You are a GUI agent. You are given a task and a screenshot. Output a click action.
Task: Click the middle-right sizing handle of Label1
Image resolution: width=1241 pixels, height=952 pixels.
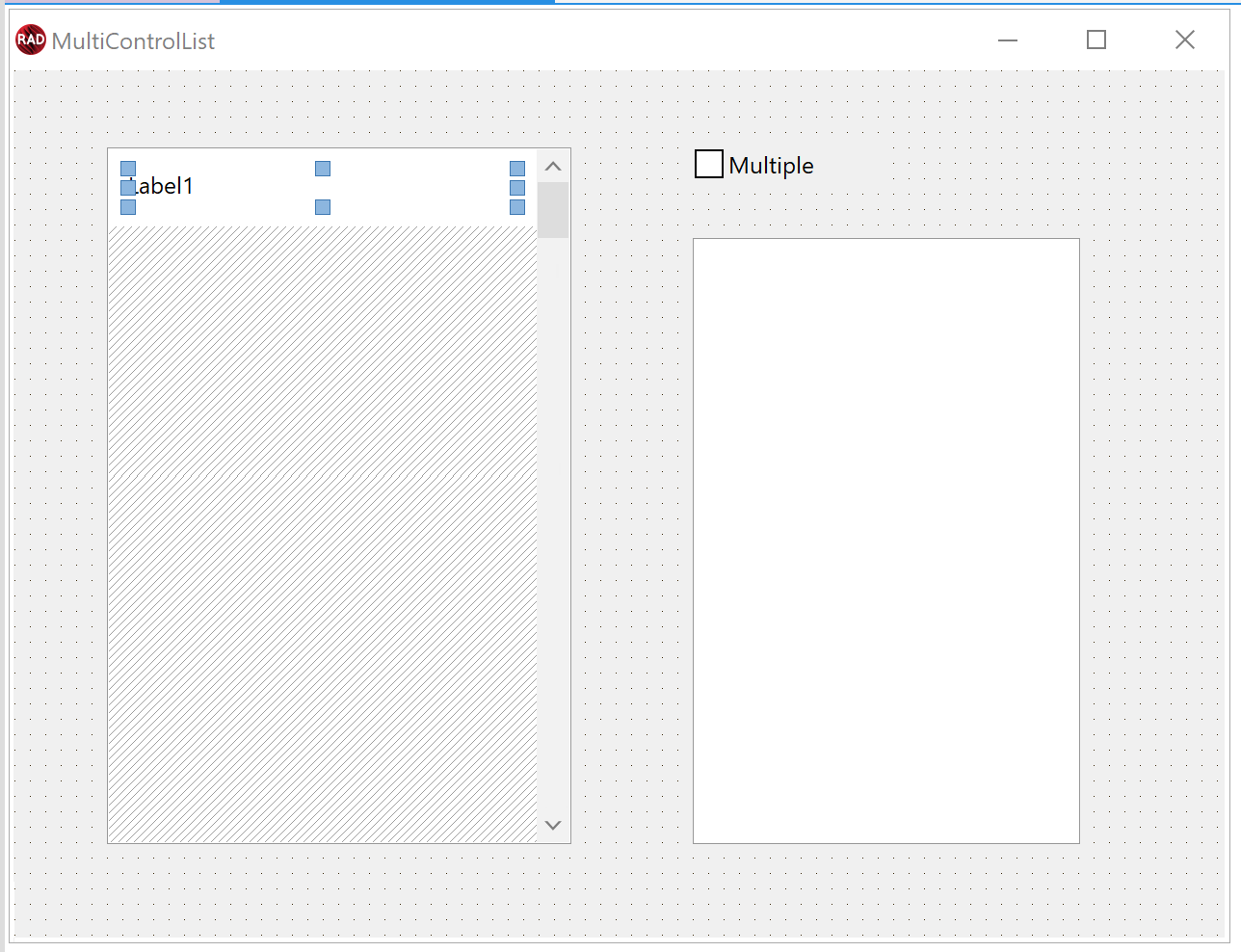point(517,188)
